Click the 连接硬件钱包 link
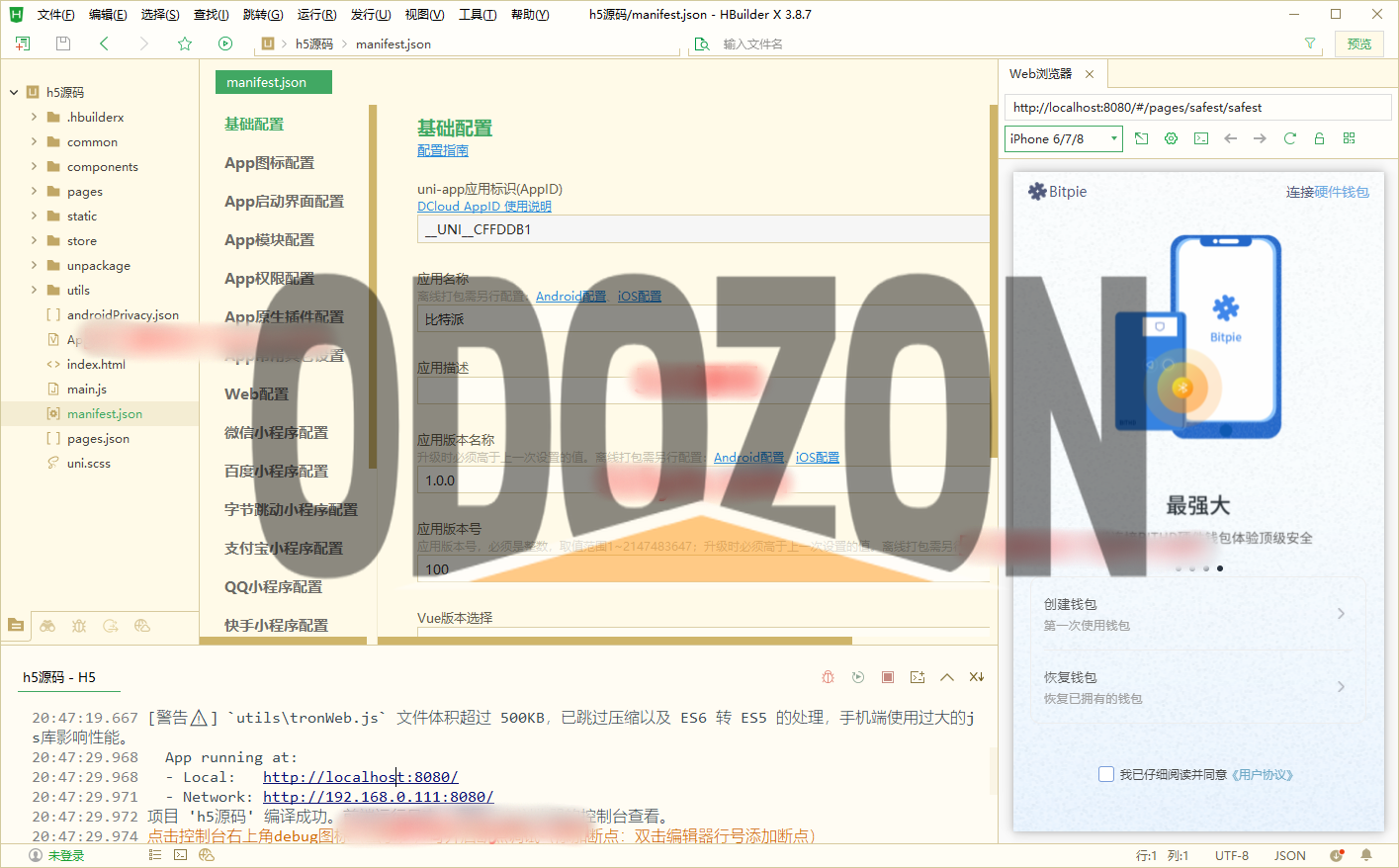The width and height of the screenshot is (1399, 868). (1327, 192)
